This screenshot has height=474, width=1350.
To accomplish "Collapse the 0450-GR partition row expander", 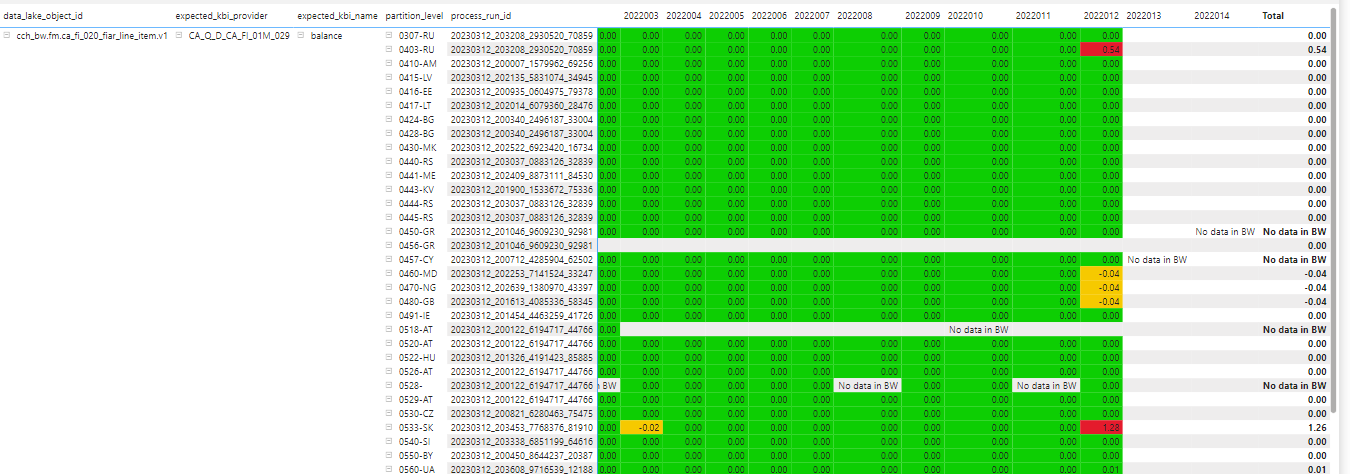I will 390,231.
